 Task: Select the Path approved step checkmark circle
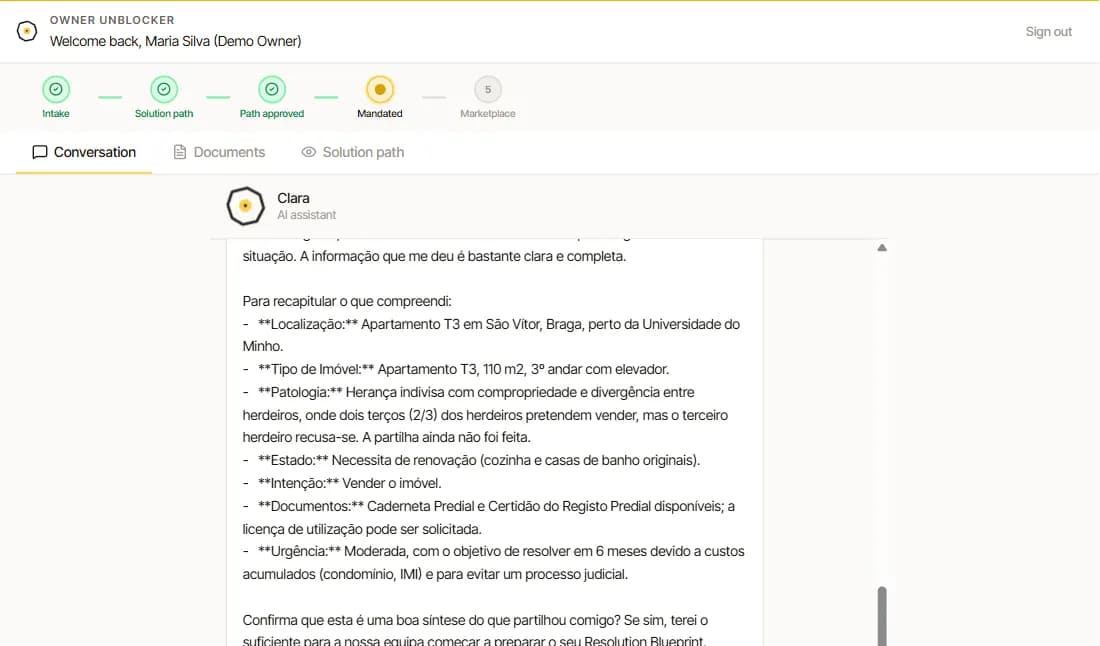click(x=271, y=89)
